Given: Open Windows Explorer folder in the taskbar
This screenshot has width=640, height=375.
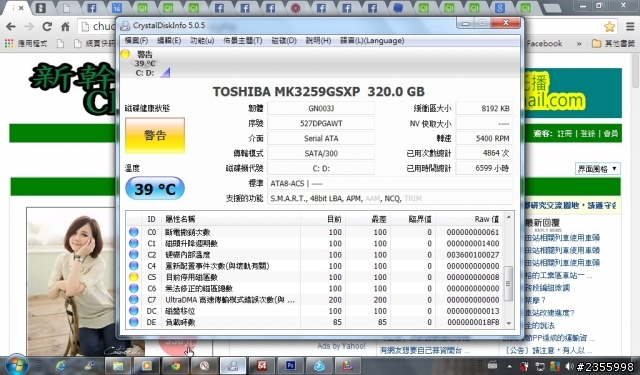Looking at the screenshot, I should pyautogui.click(x=118, y=366).
